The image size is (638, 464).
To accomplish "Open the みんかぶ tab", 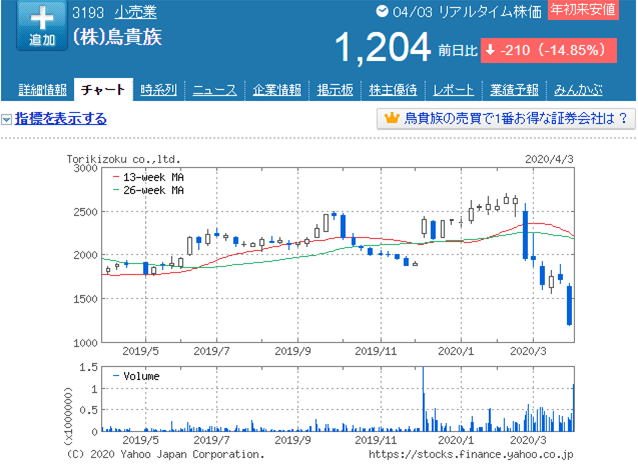I will [578, 90].
